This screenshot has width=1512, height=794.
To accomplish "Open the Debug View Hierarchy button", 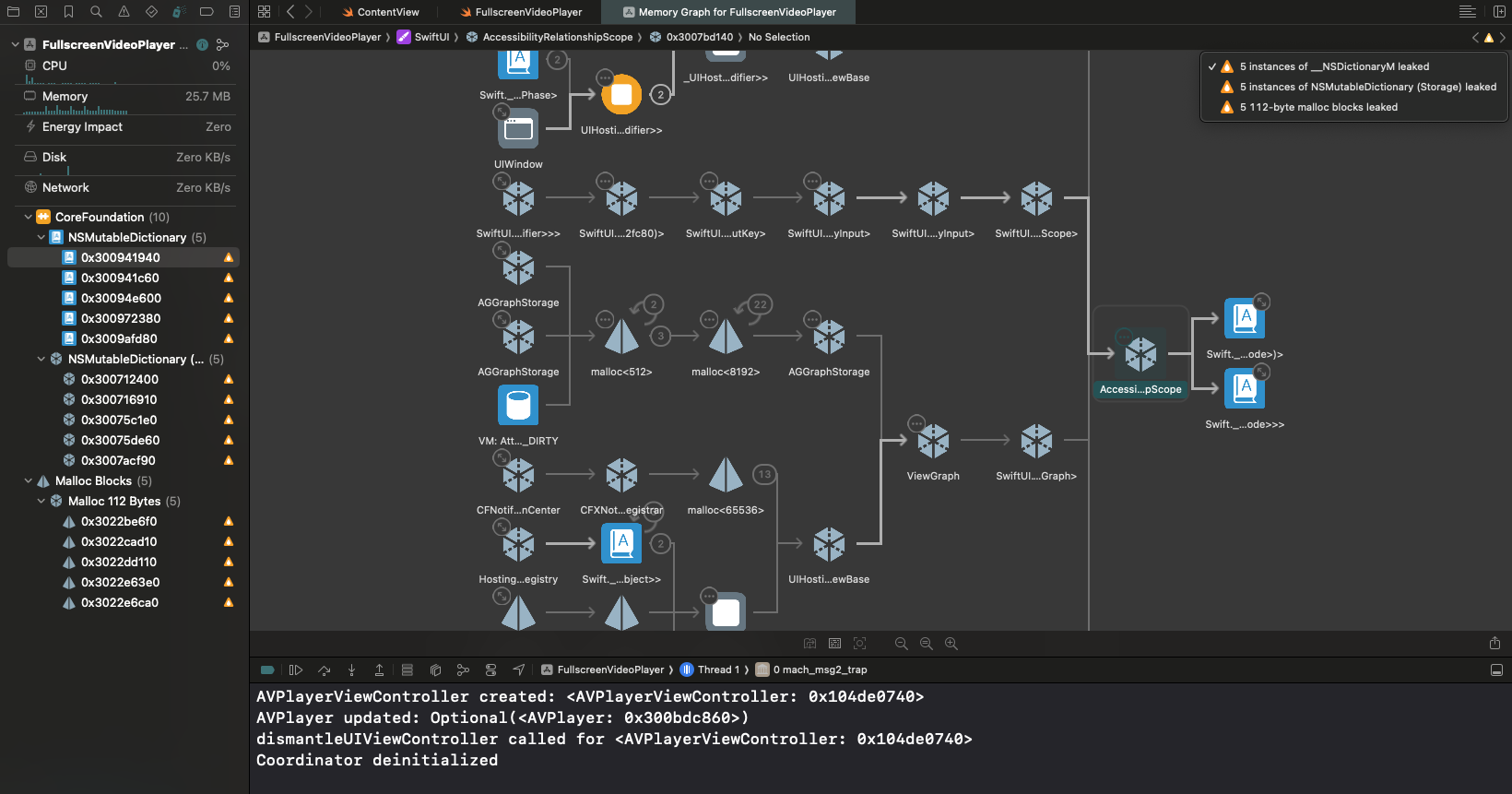I will pos(435,670).
